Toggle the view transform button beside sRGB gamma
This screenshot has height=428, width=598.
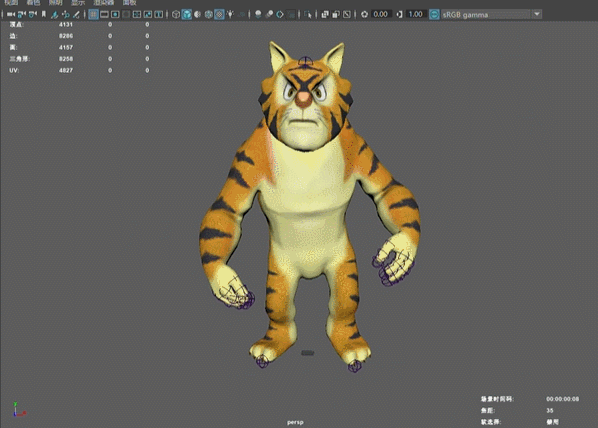click(x=434, y=14)
